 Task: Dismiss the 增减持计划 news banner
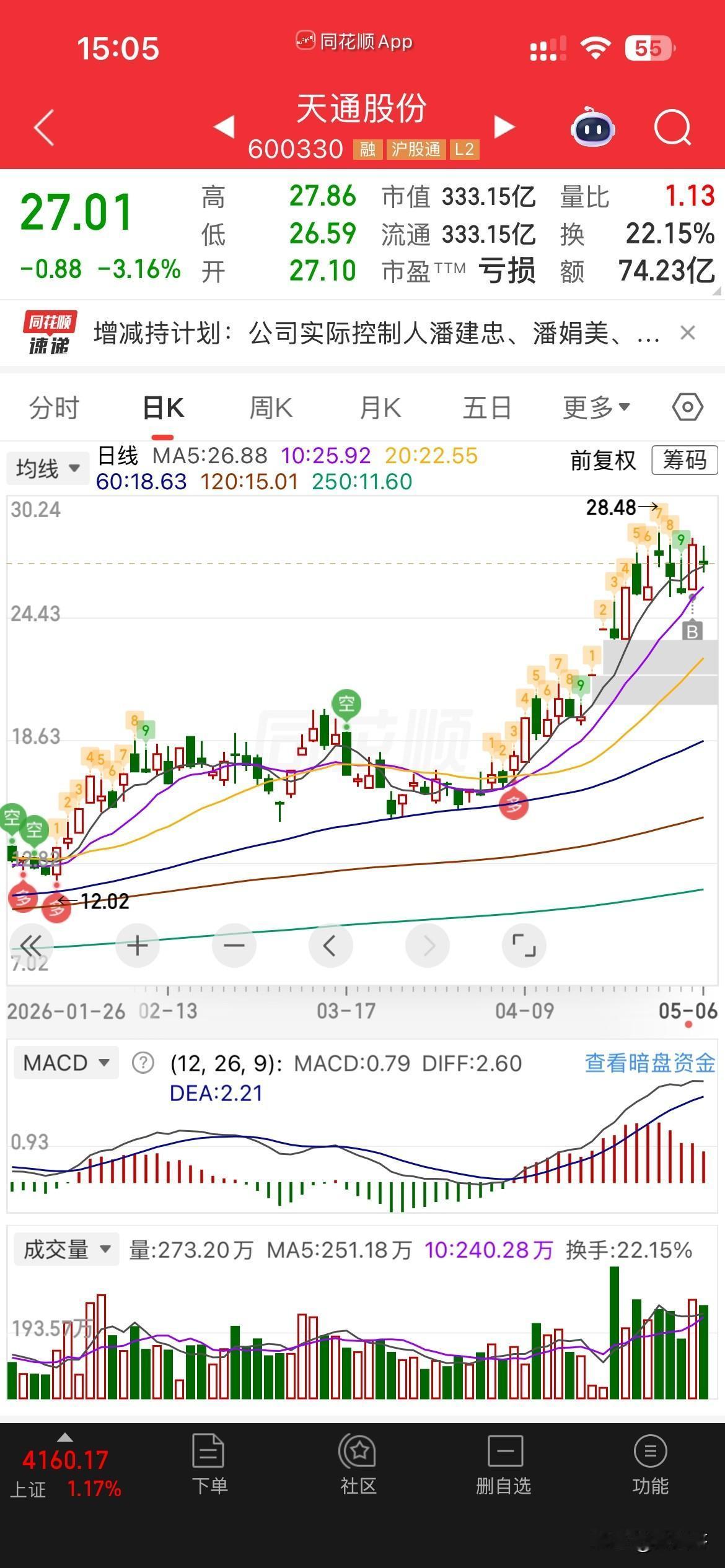688,333
